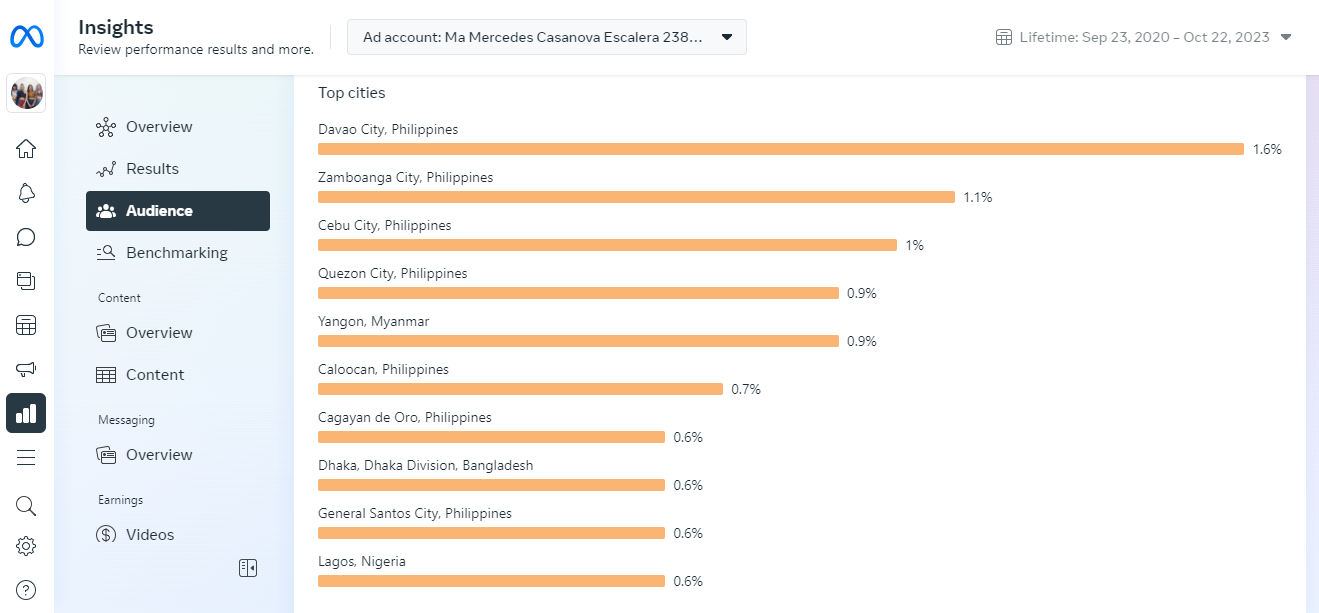Viewport: 1319px width, 613px height.
Task: Select the Insights bar chart icon
Action: point(26,413)
